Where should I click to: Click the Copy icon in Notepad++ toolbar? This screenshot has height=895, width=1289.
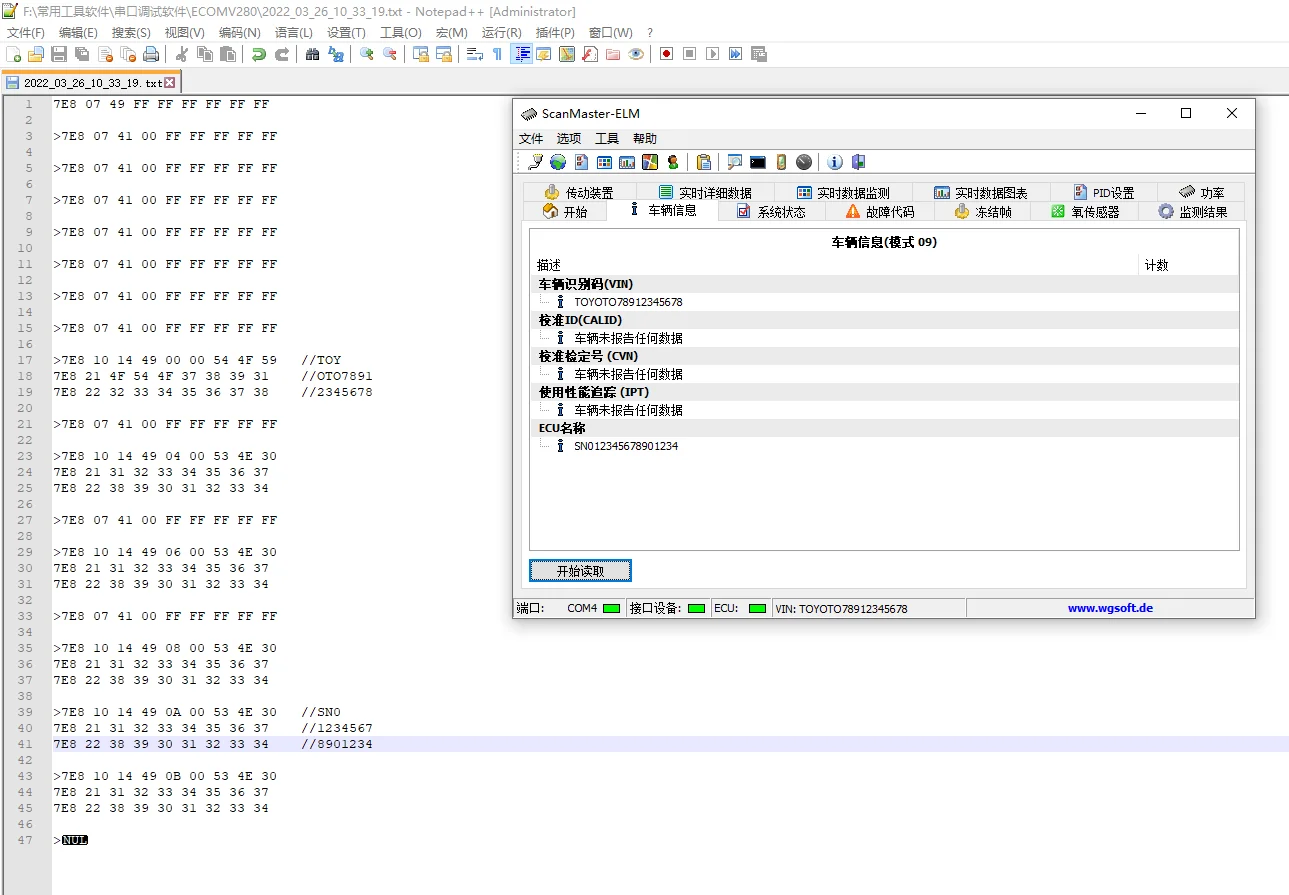pyautogui.click(x=204, y=54)
